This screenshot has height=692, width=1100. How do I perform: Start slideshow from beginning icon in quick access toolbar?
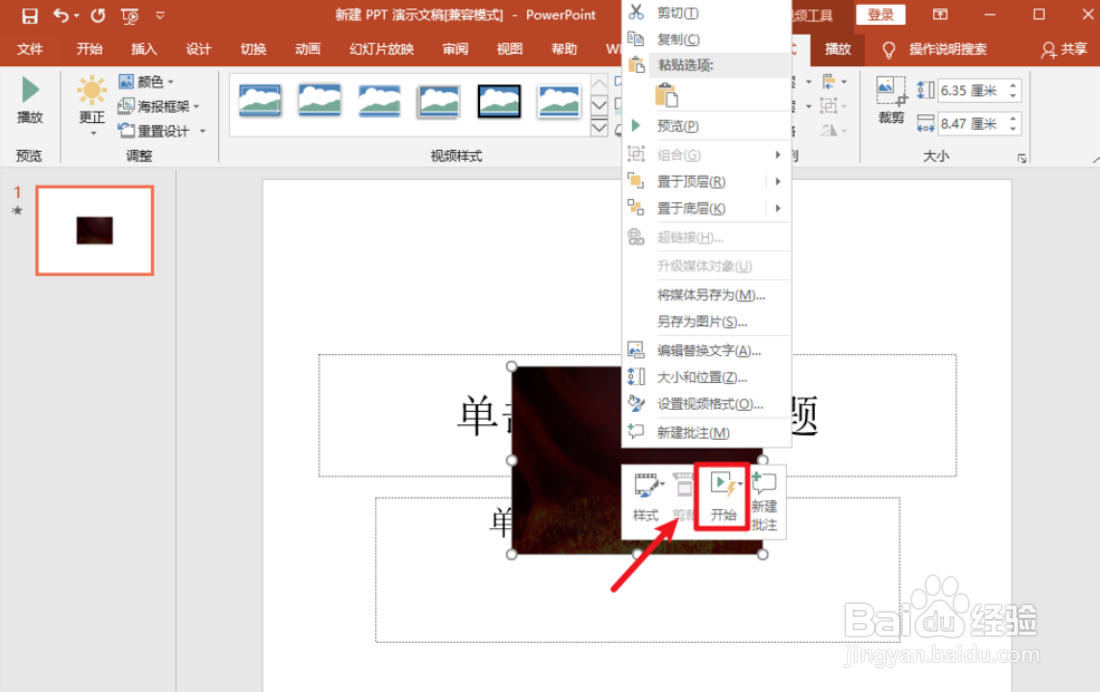[130, 15]
